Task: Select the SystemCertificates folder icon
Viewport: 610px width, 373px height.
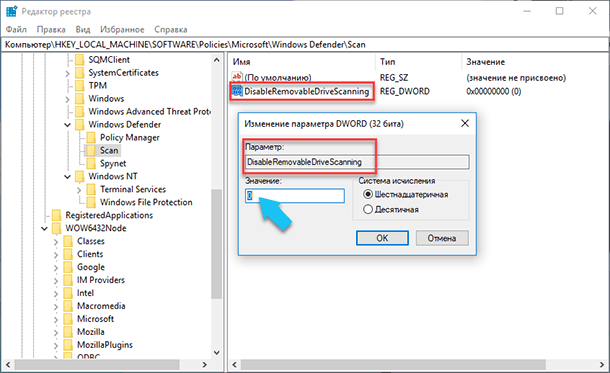Action: tap(79, 73)
